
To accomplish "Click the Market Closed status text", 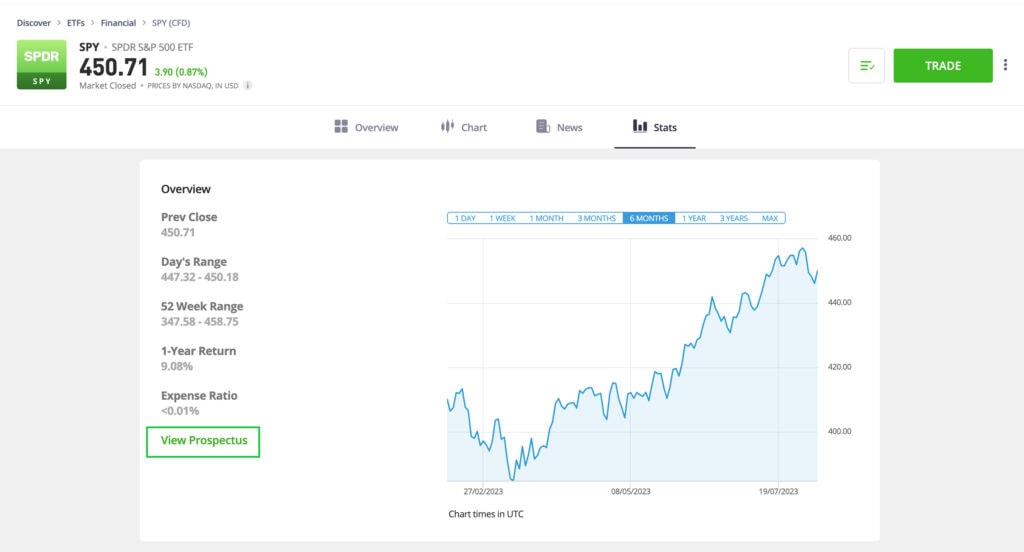I will pos(108,86).
